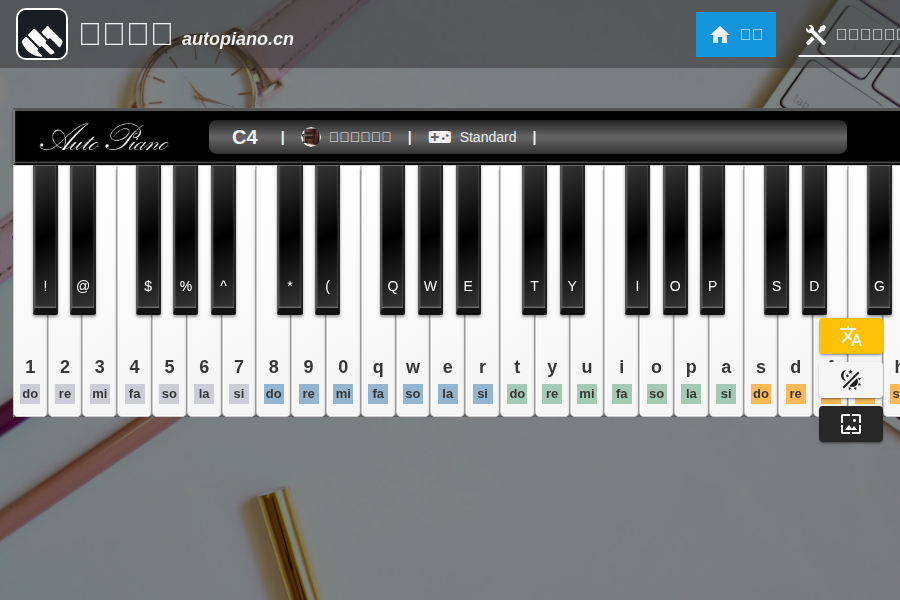Tap the white key labeled lowercase s
The height and width of the screenshot is (600, 900).
point(761,367)
